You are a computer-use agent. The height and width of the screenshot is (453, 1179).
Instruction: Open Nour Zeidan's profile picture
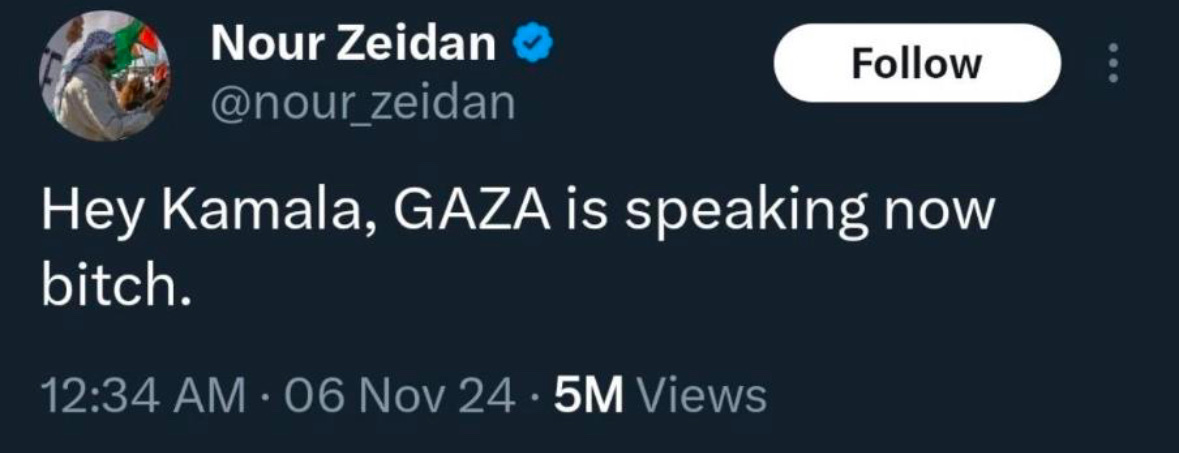(104, 76)
